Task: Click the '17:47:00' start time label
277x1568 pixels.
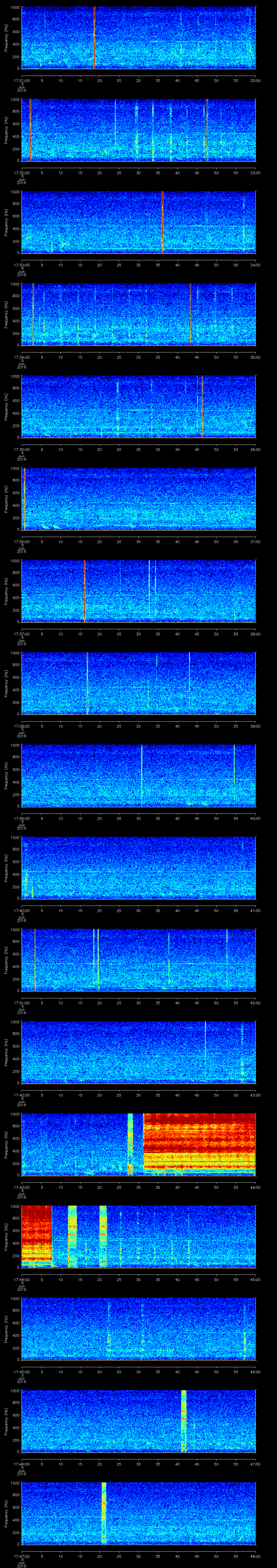Action: 21,1556
